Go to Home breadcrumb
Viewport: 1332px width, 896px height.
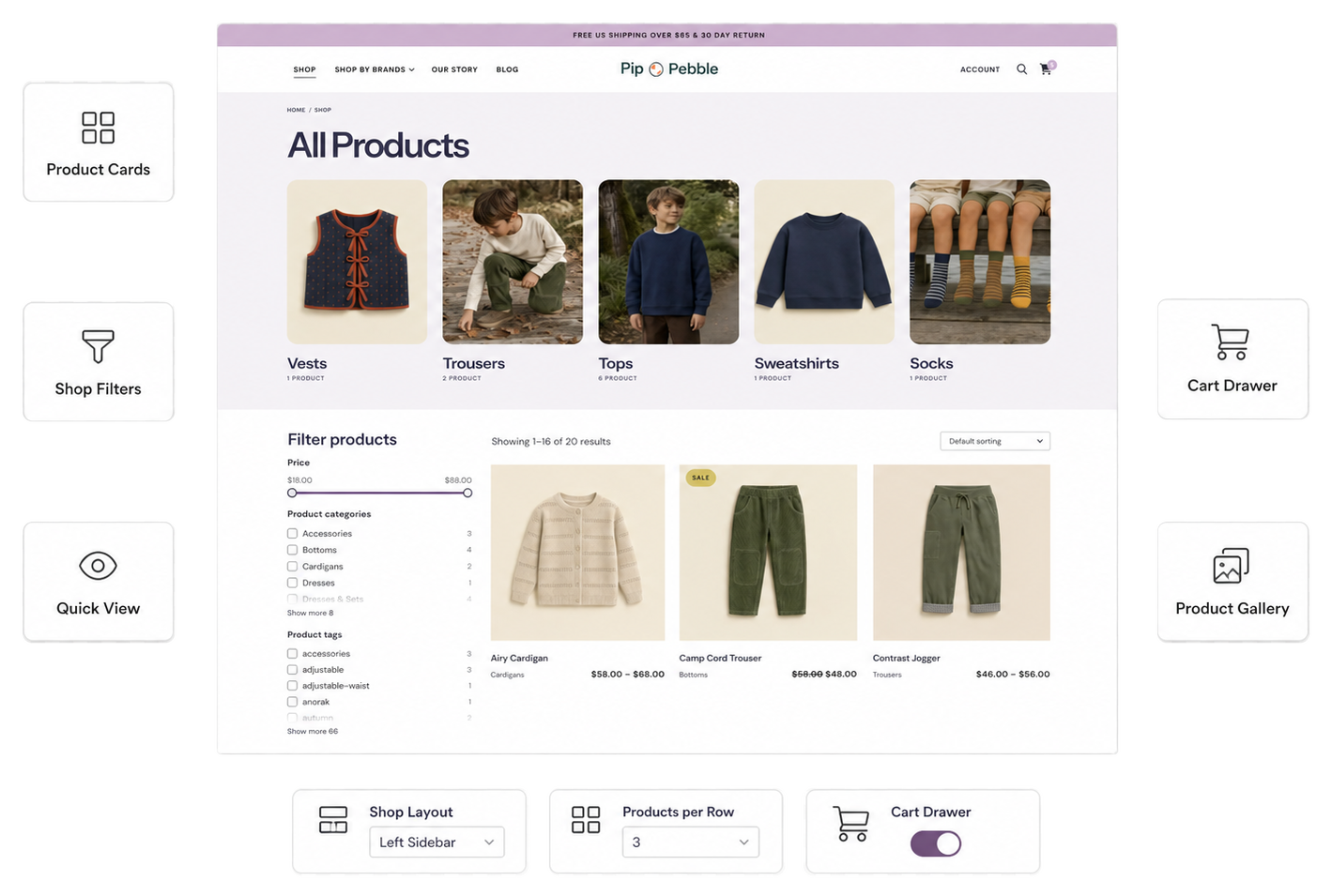296,110
